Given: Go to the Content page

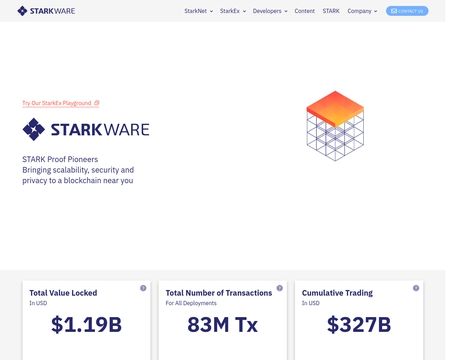Looking at the screenshot, I should [x=304, y=11].
